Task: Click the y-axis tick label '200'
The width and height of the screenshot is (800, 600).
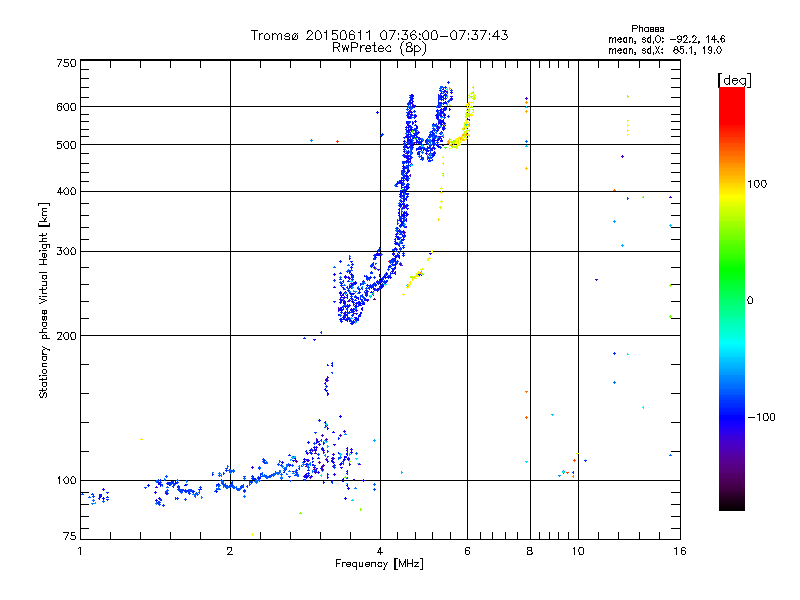Action: pos(66,336)
